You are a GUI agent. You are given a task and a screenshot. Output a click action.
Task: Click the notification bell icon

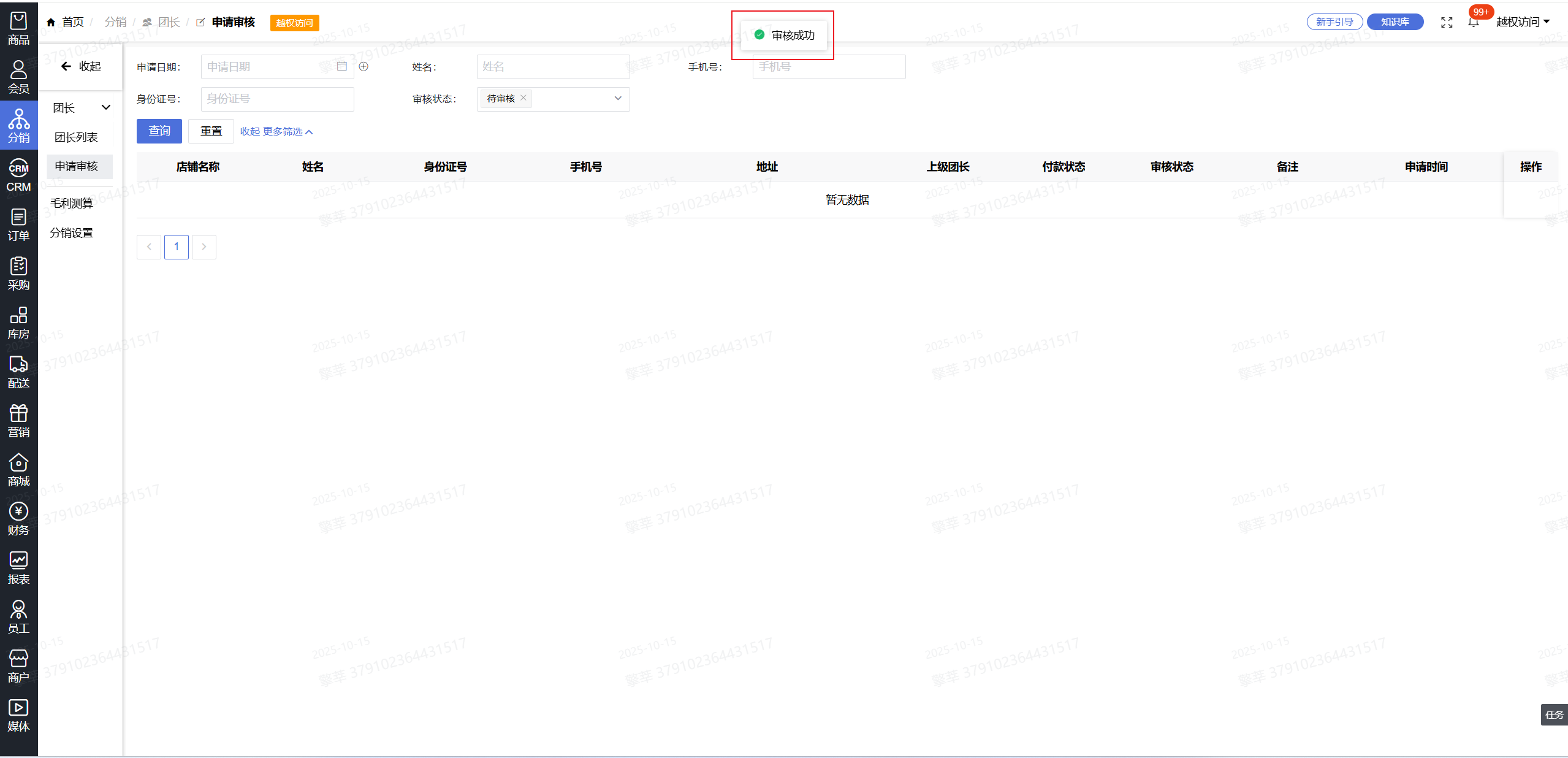click(x=1473, y=23)
